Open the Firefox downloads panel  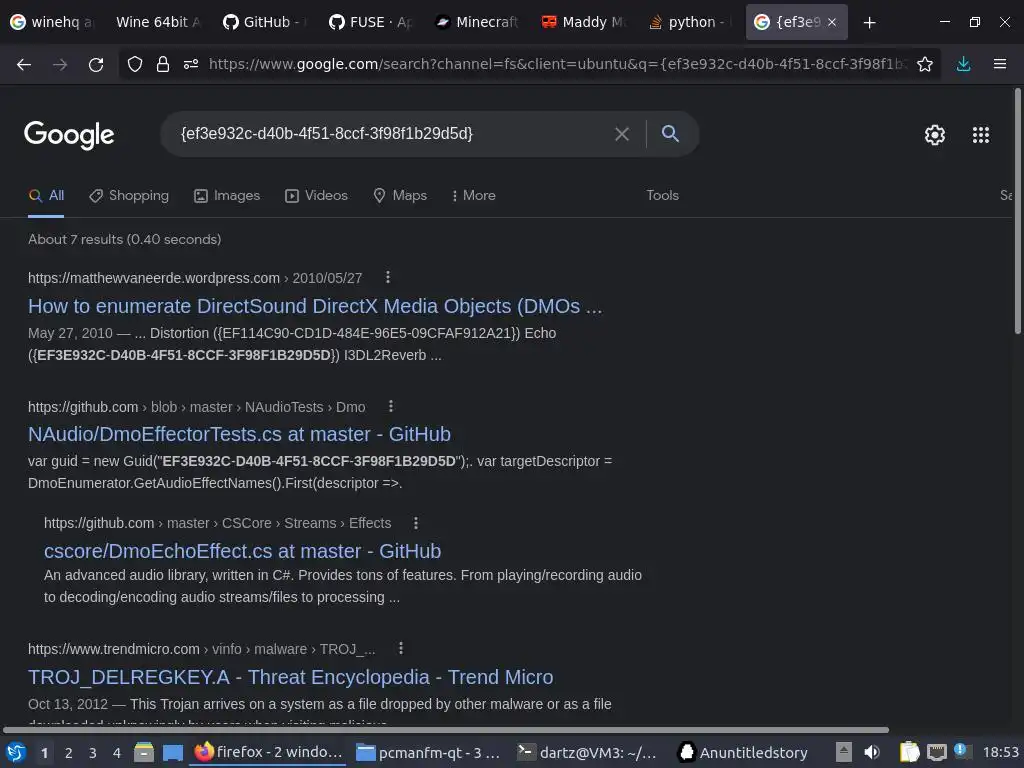point(963,64)
